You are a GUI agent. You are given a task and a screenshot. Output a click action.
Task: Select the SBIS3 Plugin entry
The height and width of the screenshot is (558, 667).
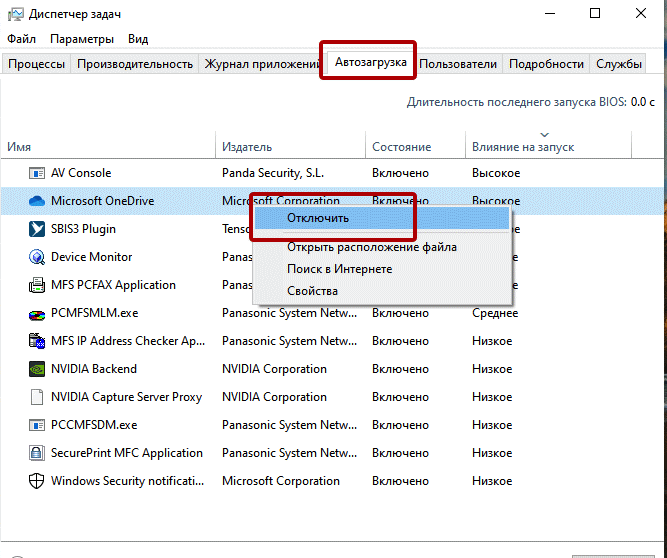[83, 229]
